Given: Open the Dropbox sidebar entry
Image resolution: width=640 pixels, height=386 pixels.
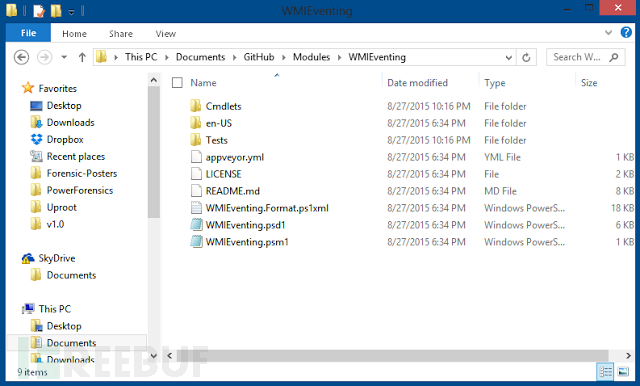Looking at the screenshot, I should pos(65,140).
